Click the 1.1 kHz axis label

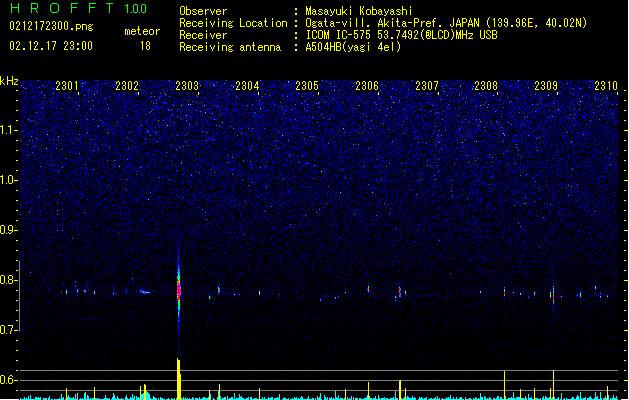point(8,130)
